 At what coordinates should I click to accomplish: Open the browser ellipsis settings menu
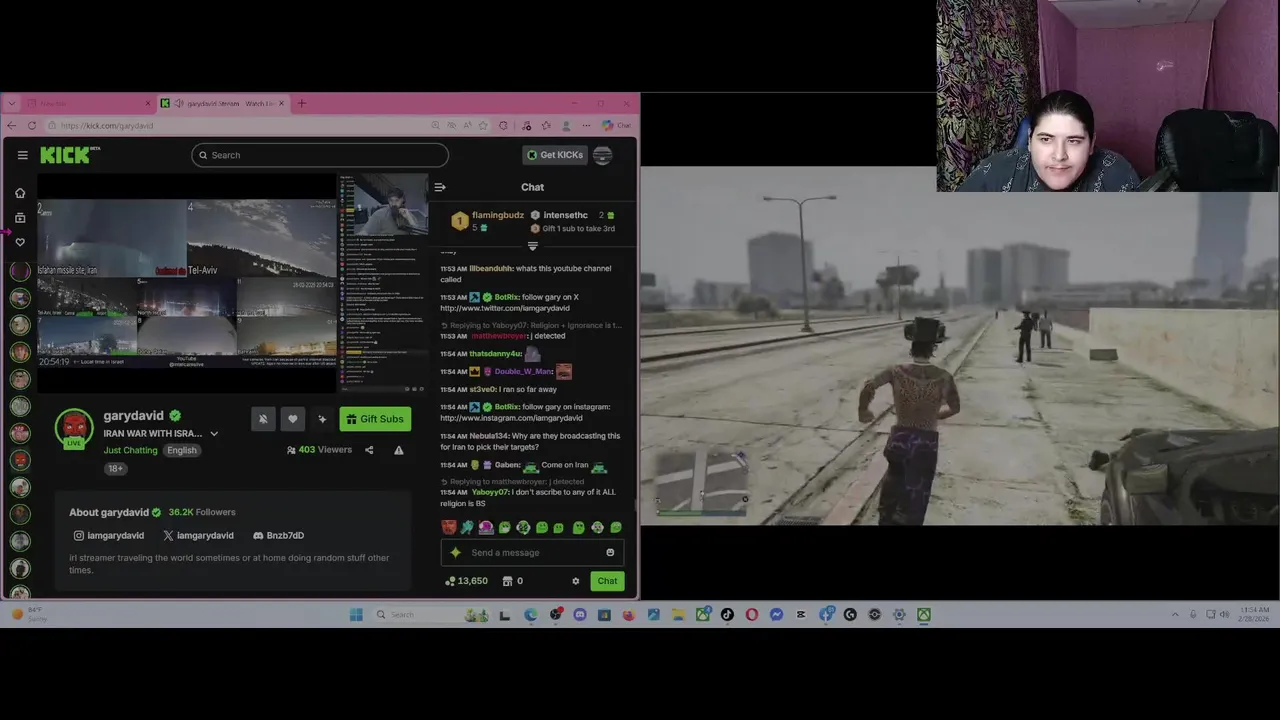[x=588, y=125]
